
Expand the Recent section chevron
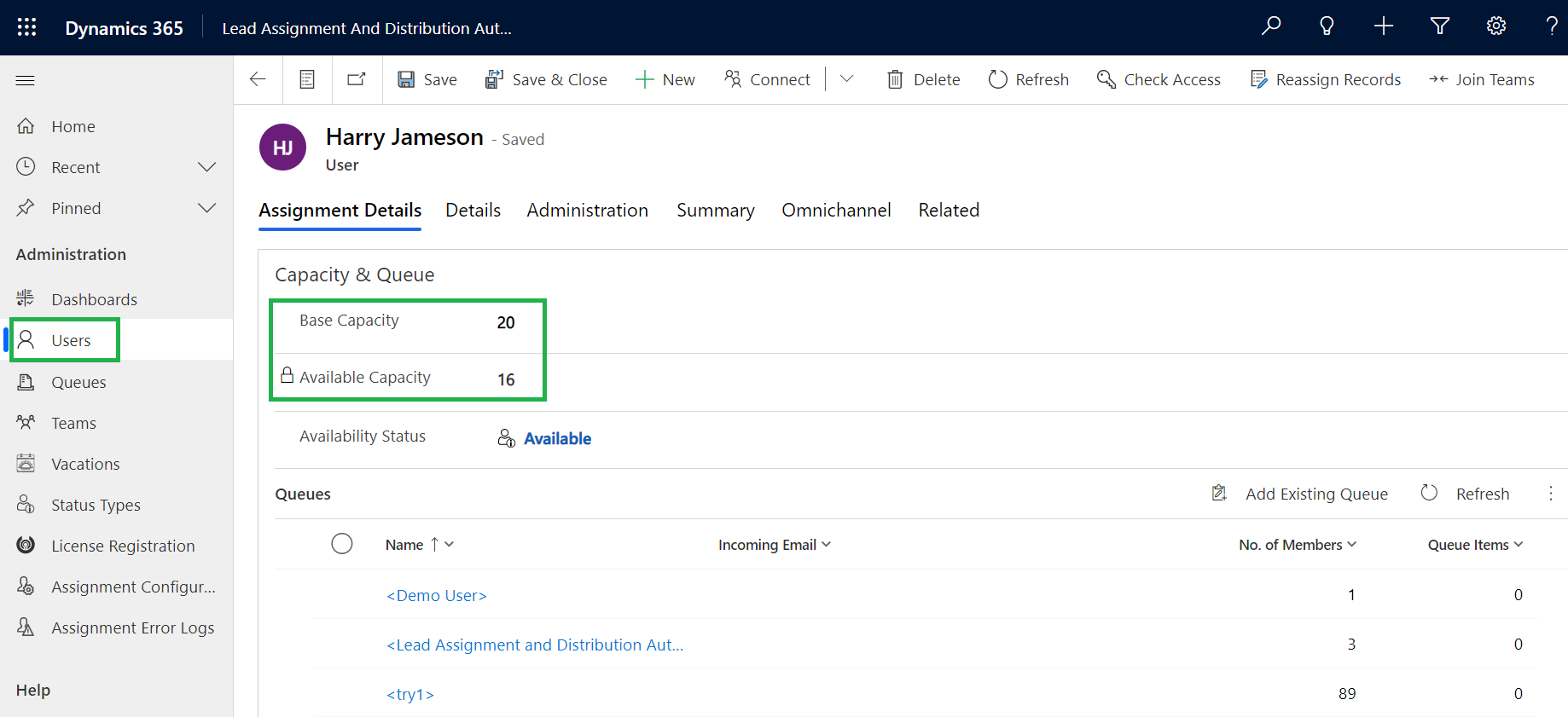206,167
